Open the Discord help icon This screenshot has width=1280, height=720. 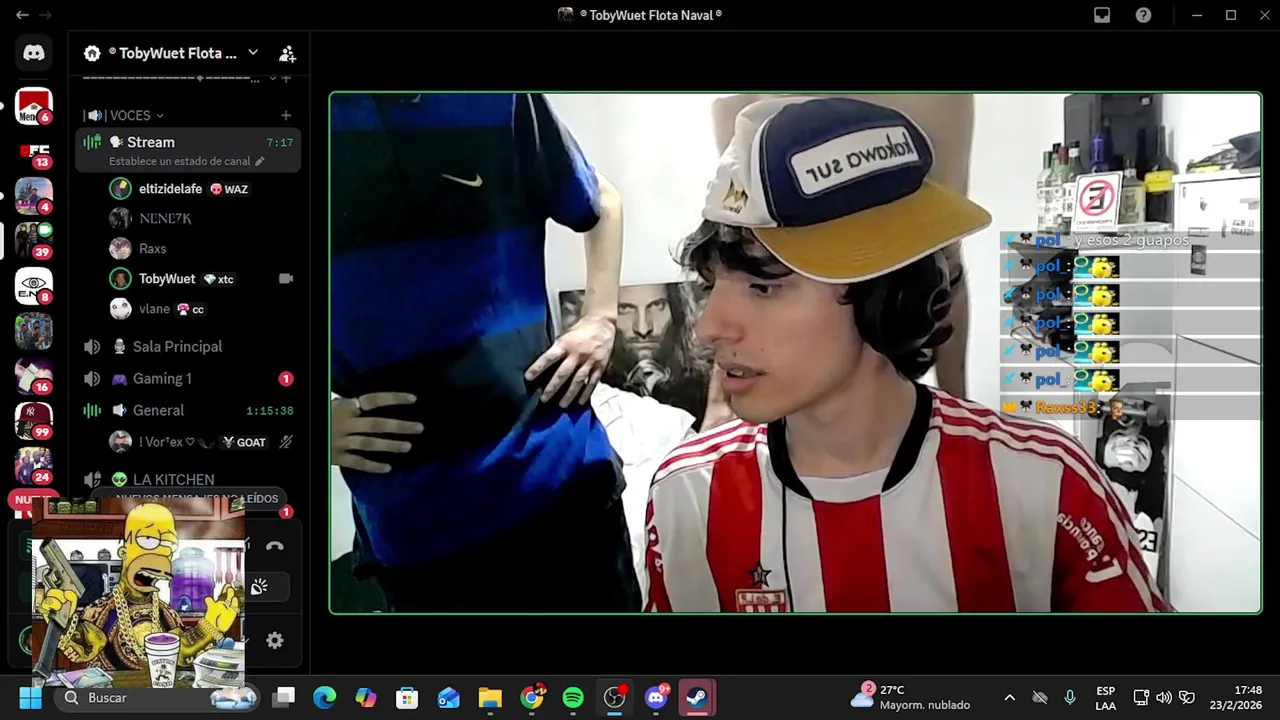[1143, 15]
